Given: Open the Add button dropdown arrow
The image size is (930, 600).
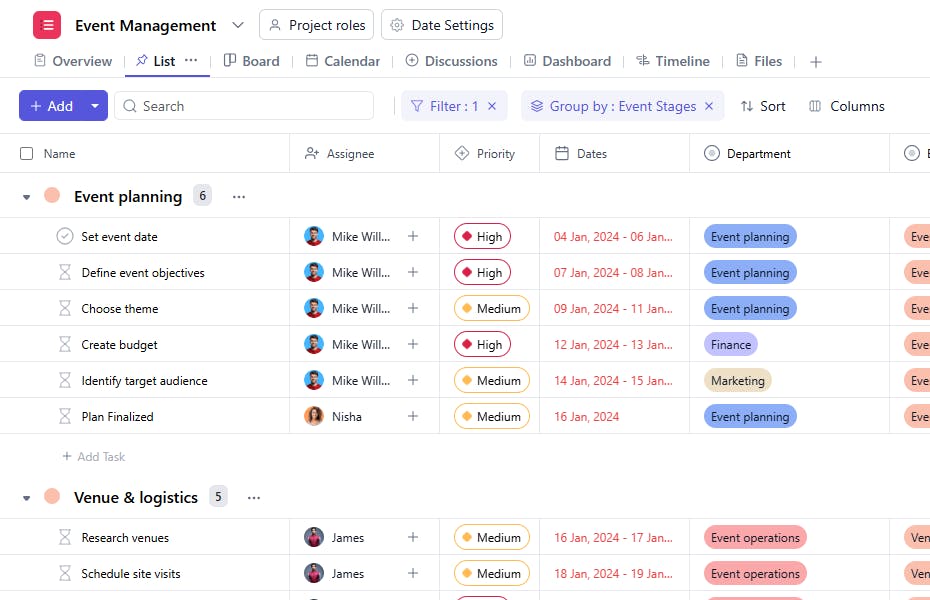Looking at the screenshot, I should click(x=95, y=106).
